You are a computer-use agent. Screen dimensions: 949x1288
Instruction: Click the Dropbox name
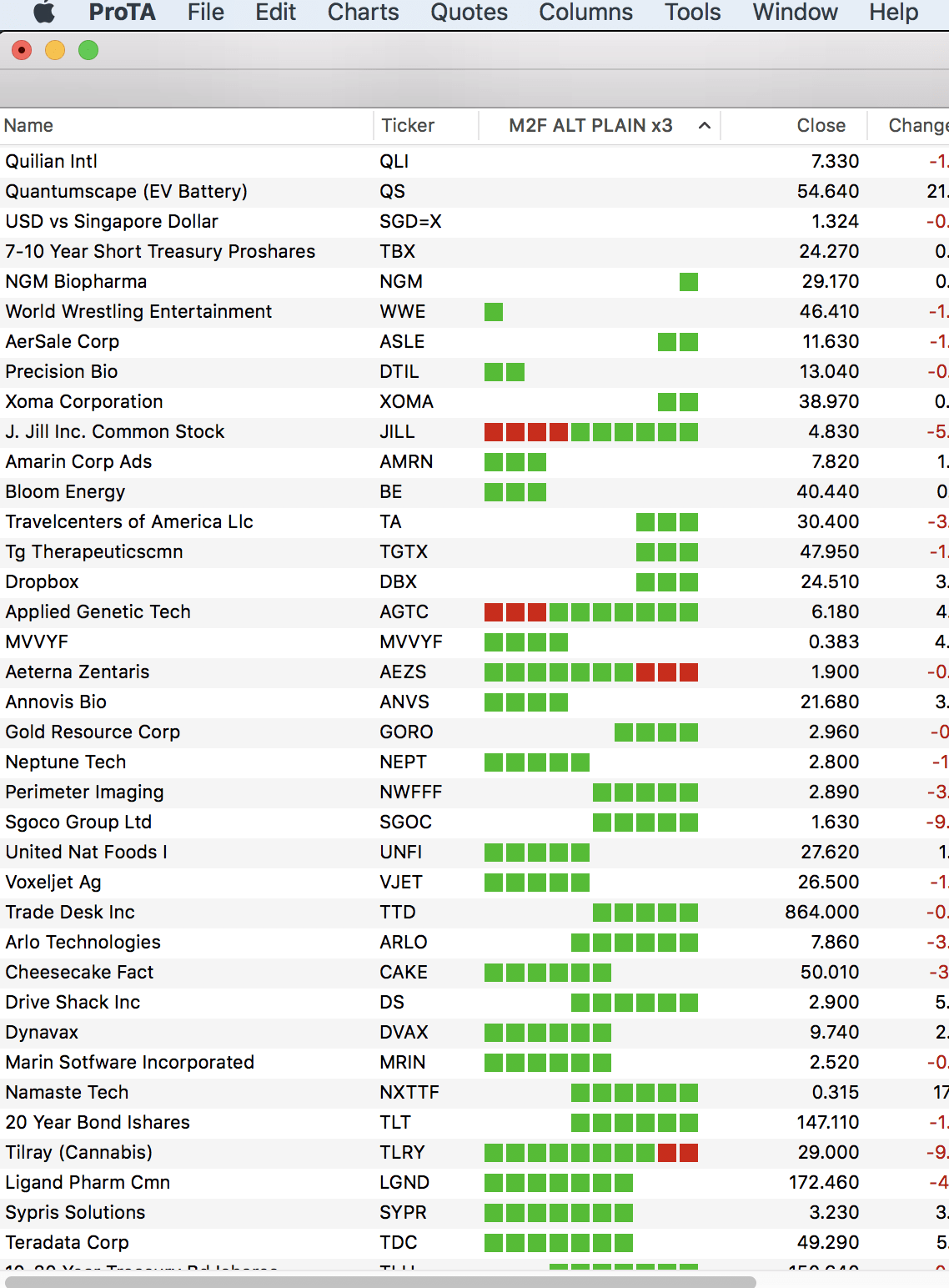(x=42, y=582)
